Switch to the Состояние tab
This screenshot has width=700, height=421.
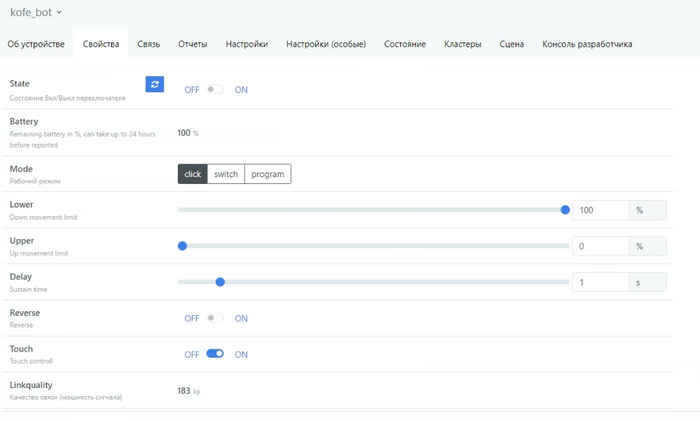click(x=405, y=44)
